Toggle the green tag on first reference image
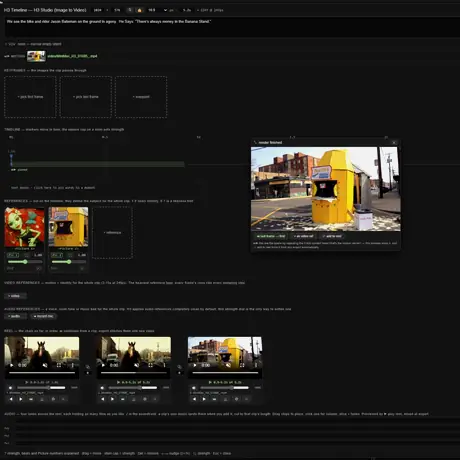This screenshot has height=460, width=460. 13,255
